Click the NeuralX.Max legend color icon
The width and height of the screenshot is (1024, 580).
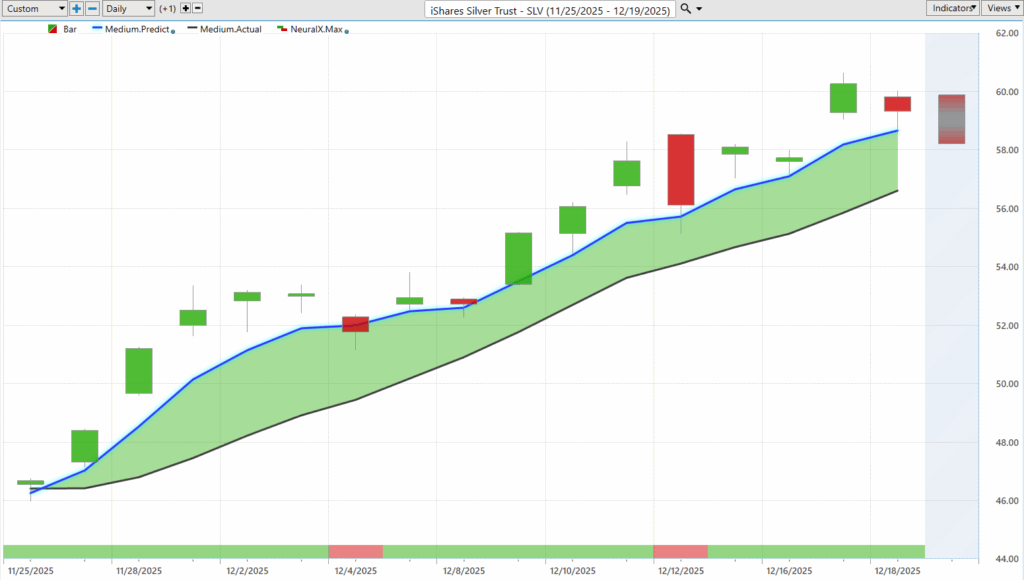click(x=282, y=29)
